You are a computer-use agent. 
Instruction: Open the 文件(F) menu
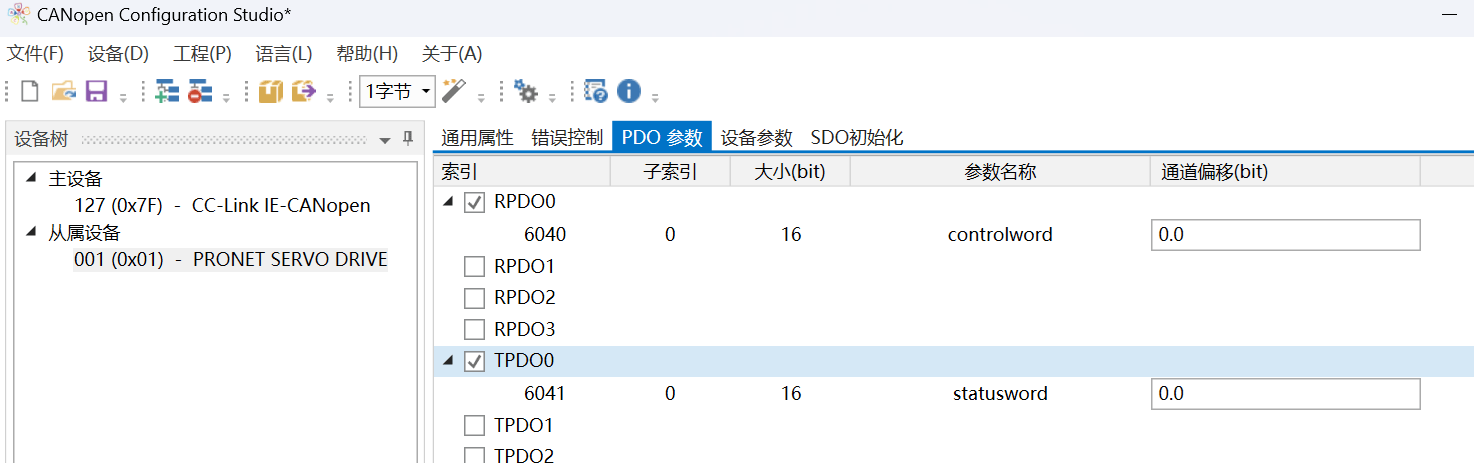[x=35, y=53]
